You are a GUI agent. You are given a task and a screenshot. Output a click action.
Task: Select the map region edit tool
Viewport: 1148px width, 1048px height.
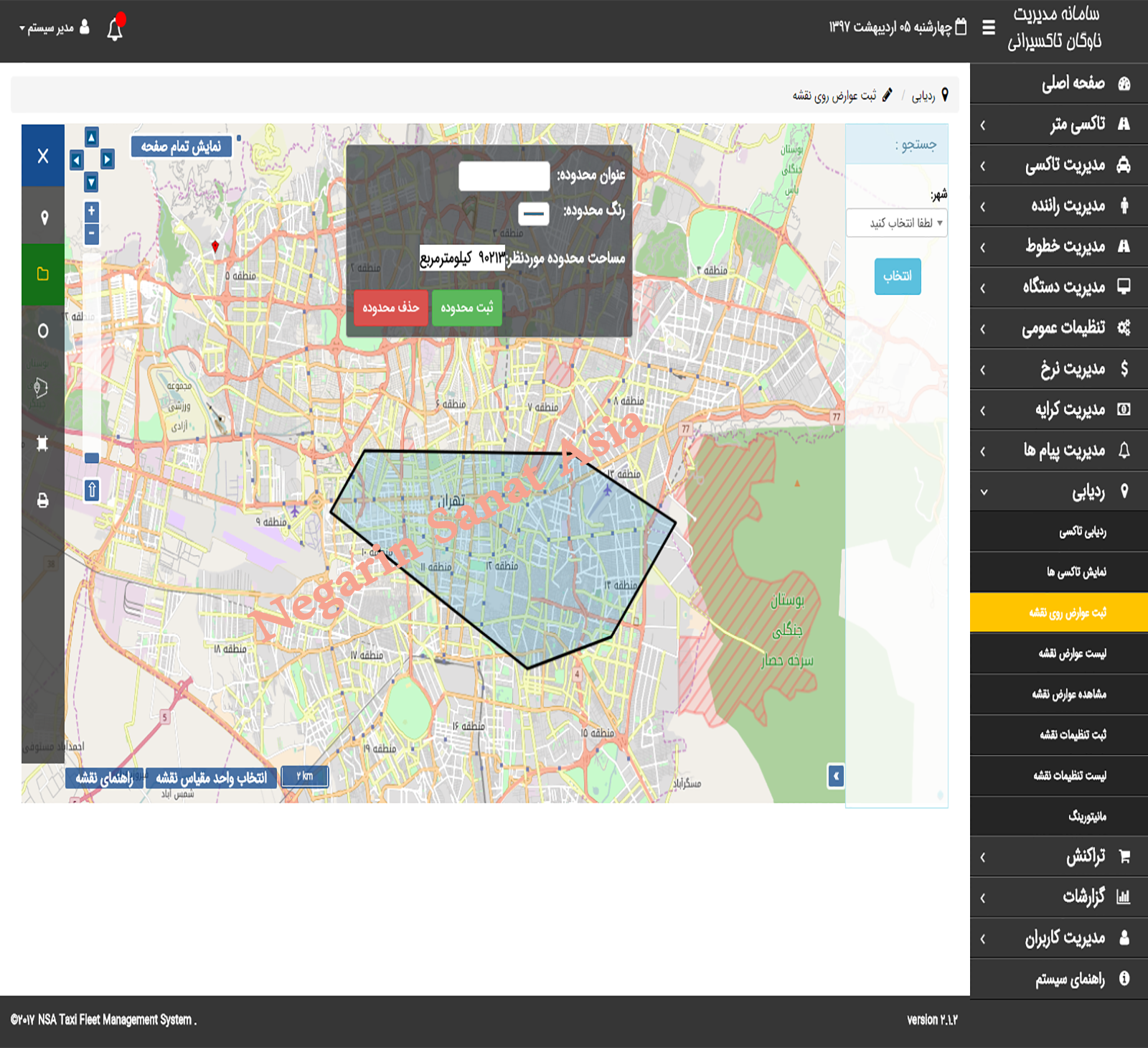click(x=42, y=388)
